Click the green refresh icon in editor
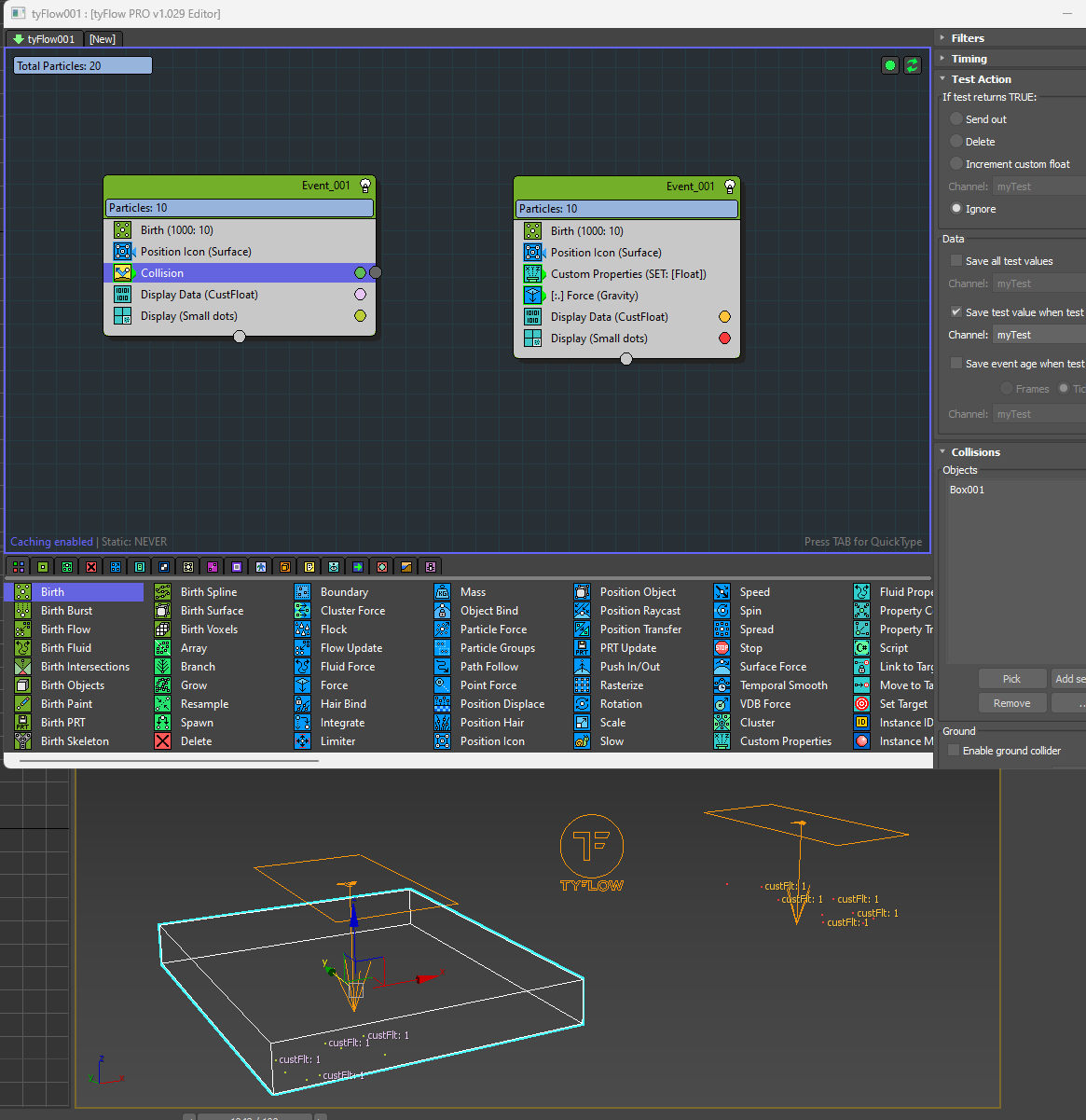This screenshot has width=1086, height=1120. click(x=913, y=65)
